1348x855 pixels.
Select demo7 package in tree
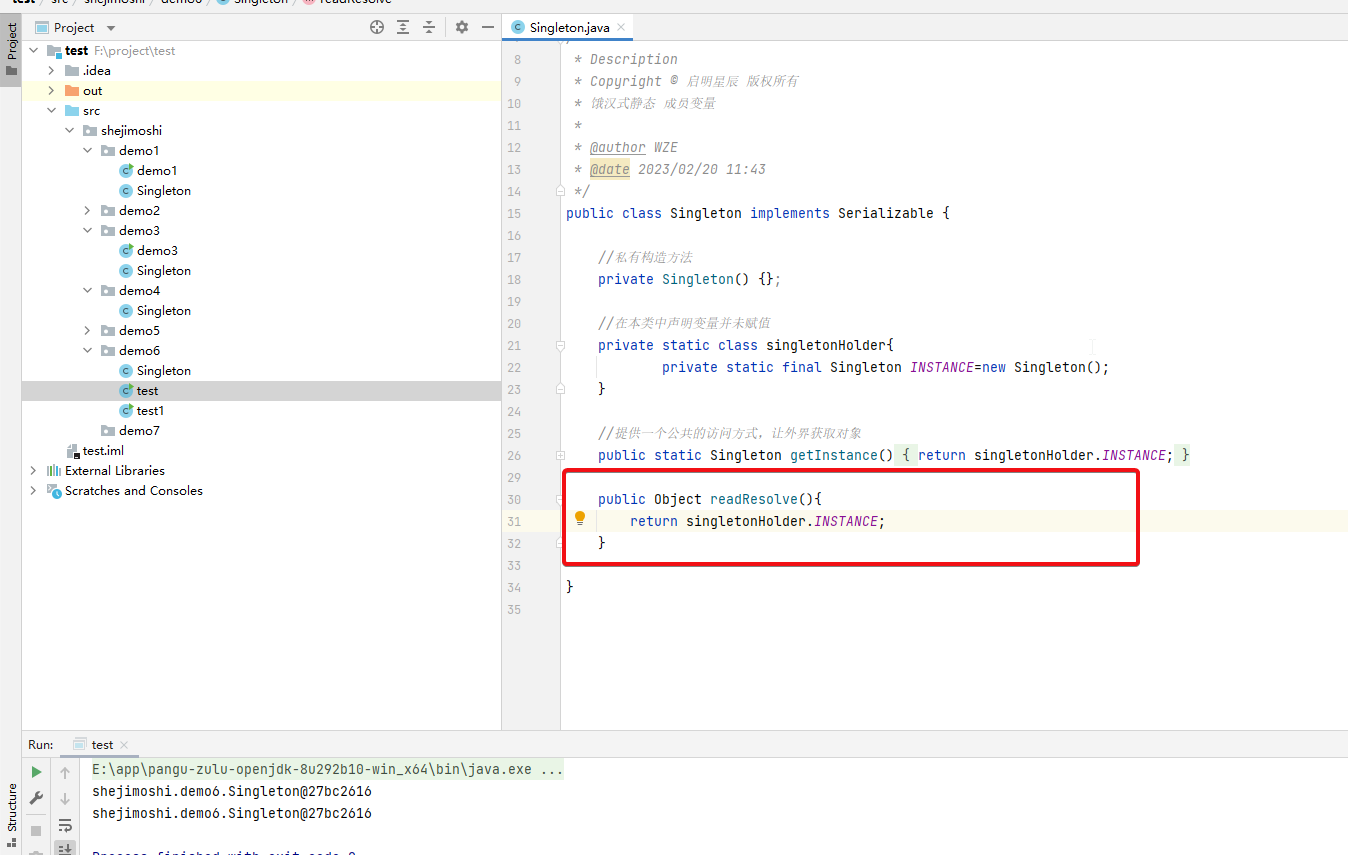coord(139,431)
